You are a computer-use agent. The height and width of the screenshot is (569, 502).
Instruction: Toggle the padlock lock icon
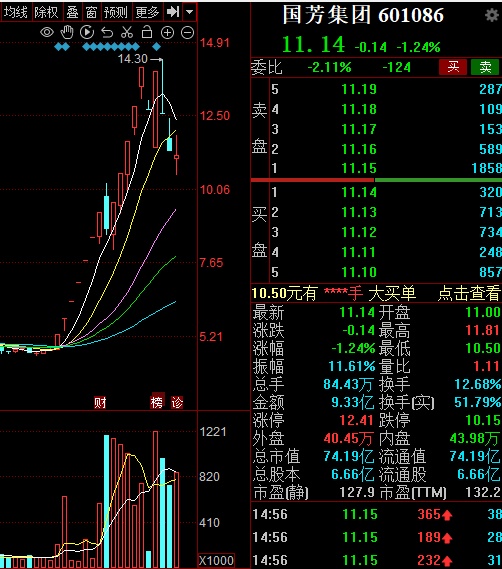click(x=147, y=32)
